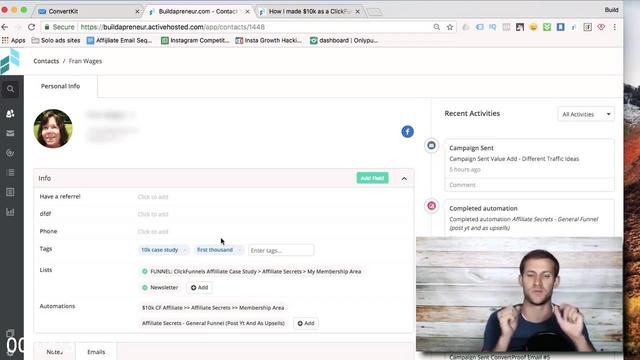Switch to How I made $10k tab

coord(309,11)
